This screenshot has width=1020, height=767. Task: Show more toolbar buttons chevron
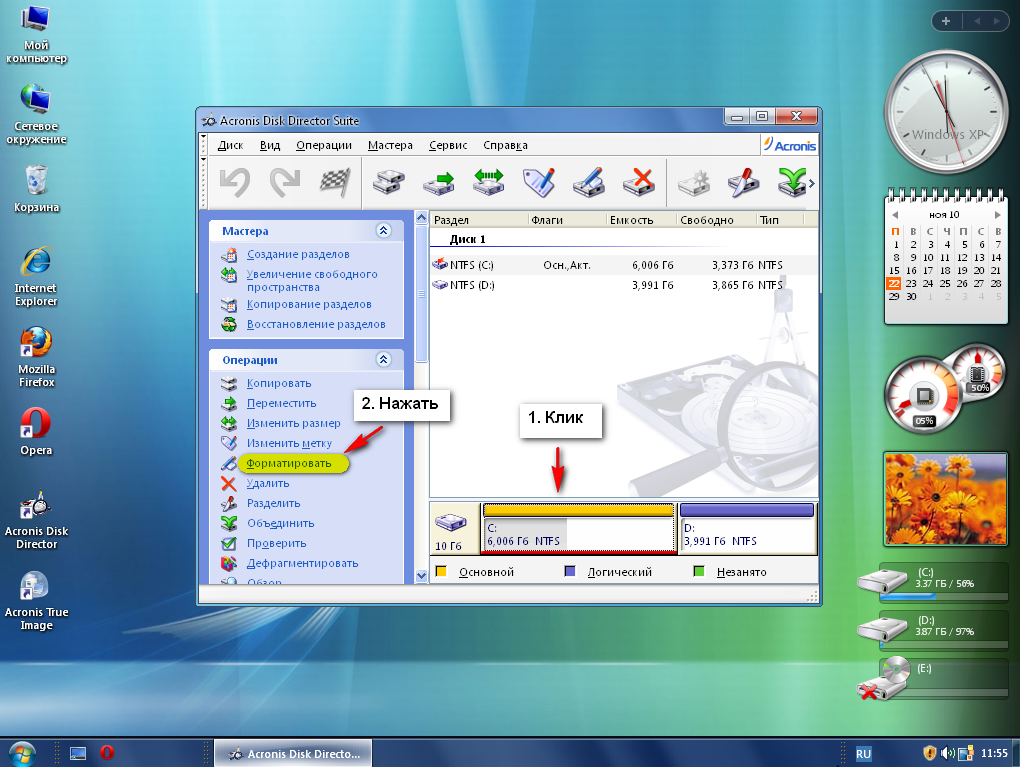point(812,183)
